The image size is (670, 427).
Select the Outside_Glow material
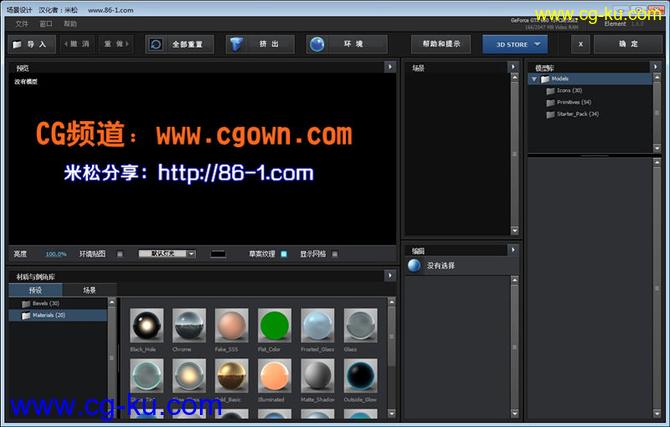tap(361, 376)
